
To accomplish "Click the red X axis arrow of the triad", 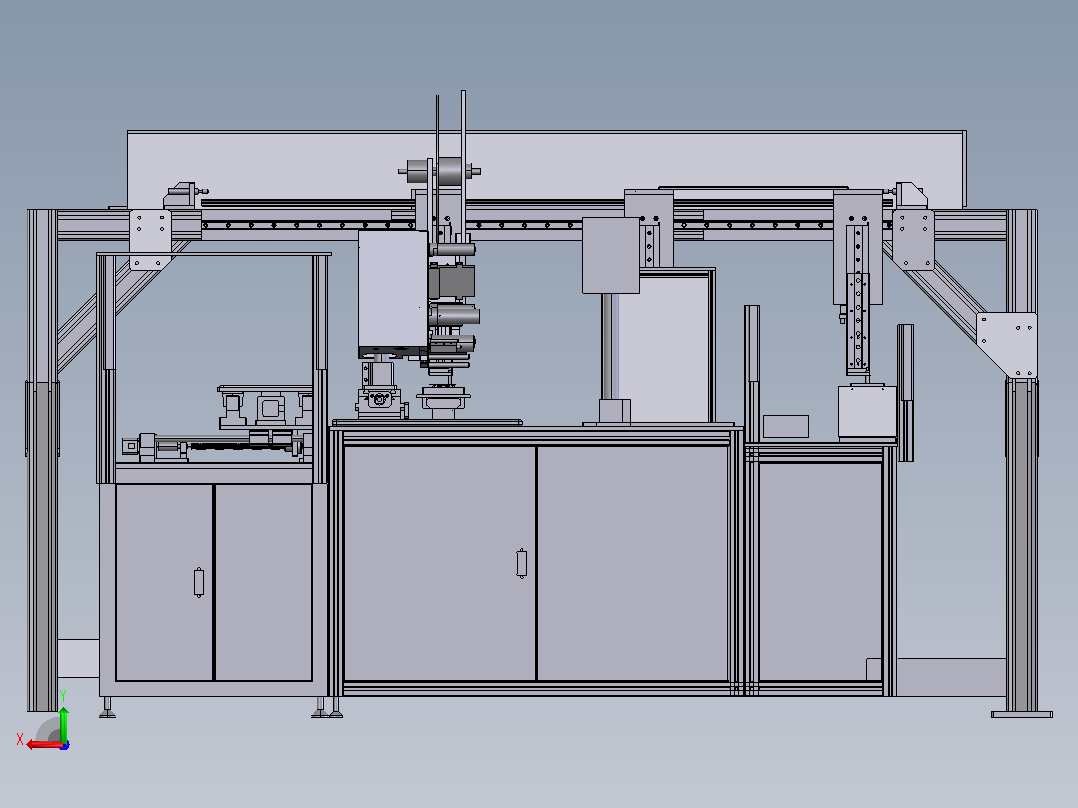I will pyautogui.click(x=44, y=745).
